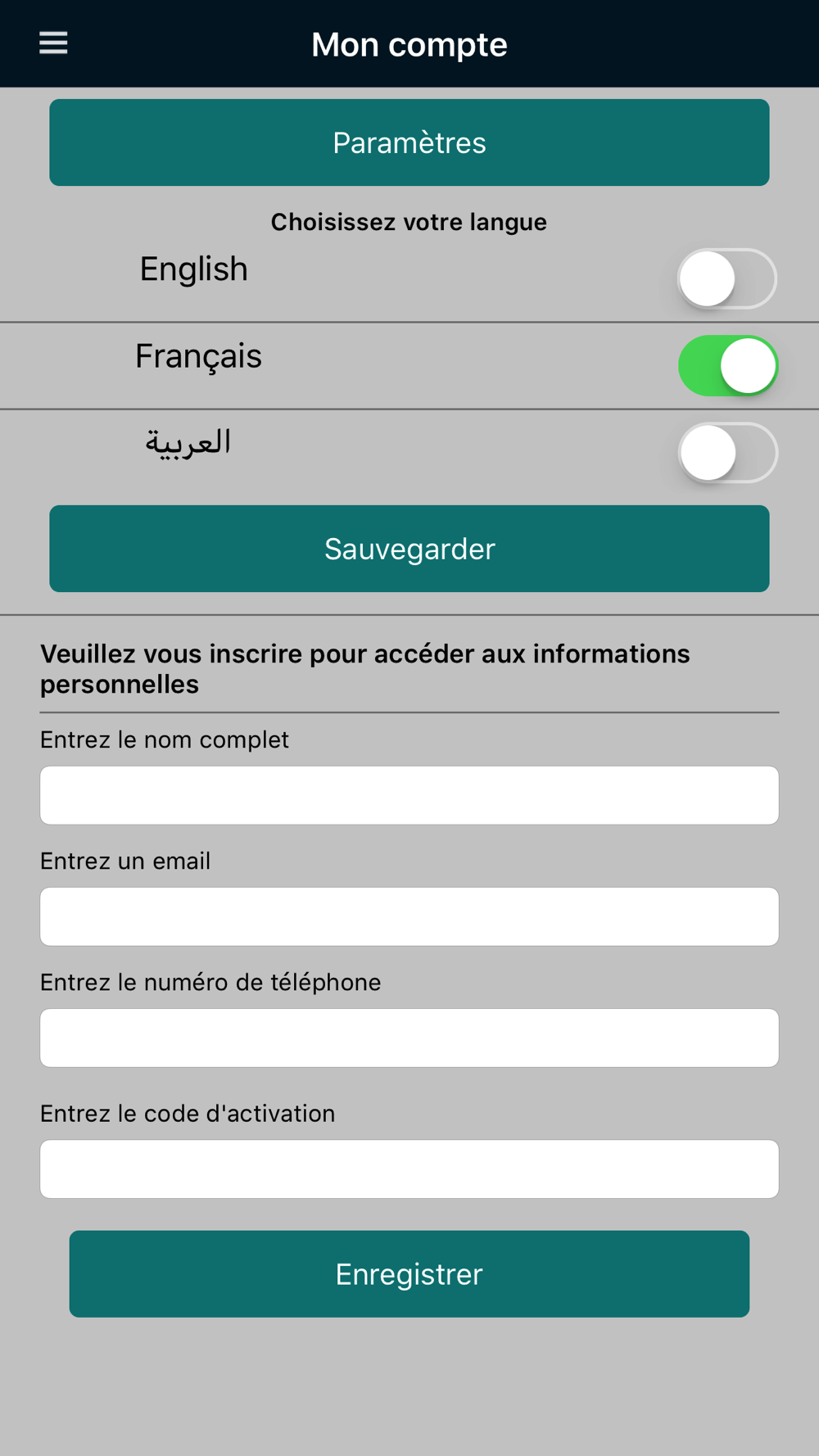Tap the Choisissez votre langue heading
819x1456 pixels.
409,222
